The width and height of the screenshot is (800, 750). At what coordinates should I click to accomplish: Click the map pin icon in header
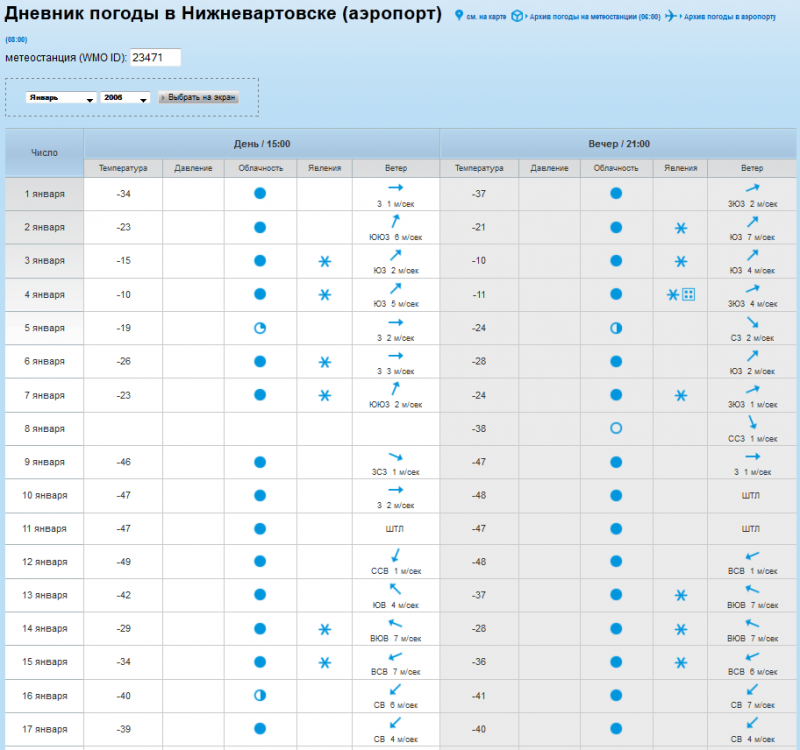[x=458, y=16]
